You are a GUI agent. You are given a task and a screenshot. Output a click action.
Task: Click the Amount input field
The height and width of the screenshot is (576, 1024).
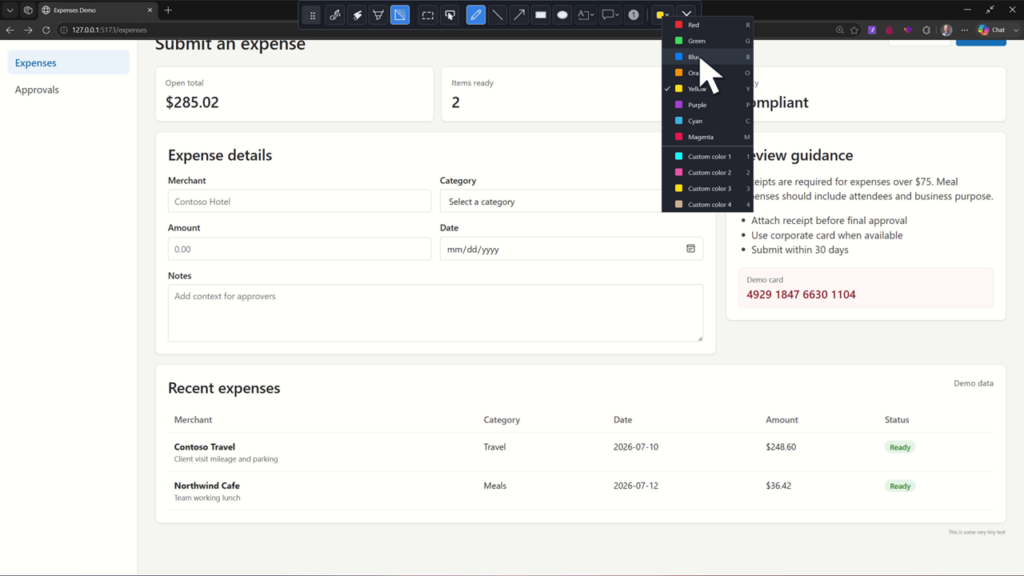(x=299, y=249)
